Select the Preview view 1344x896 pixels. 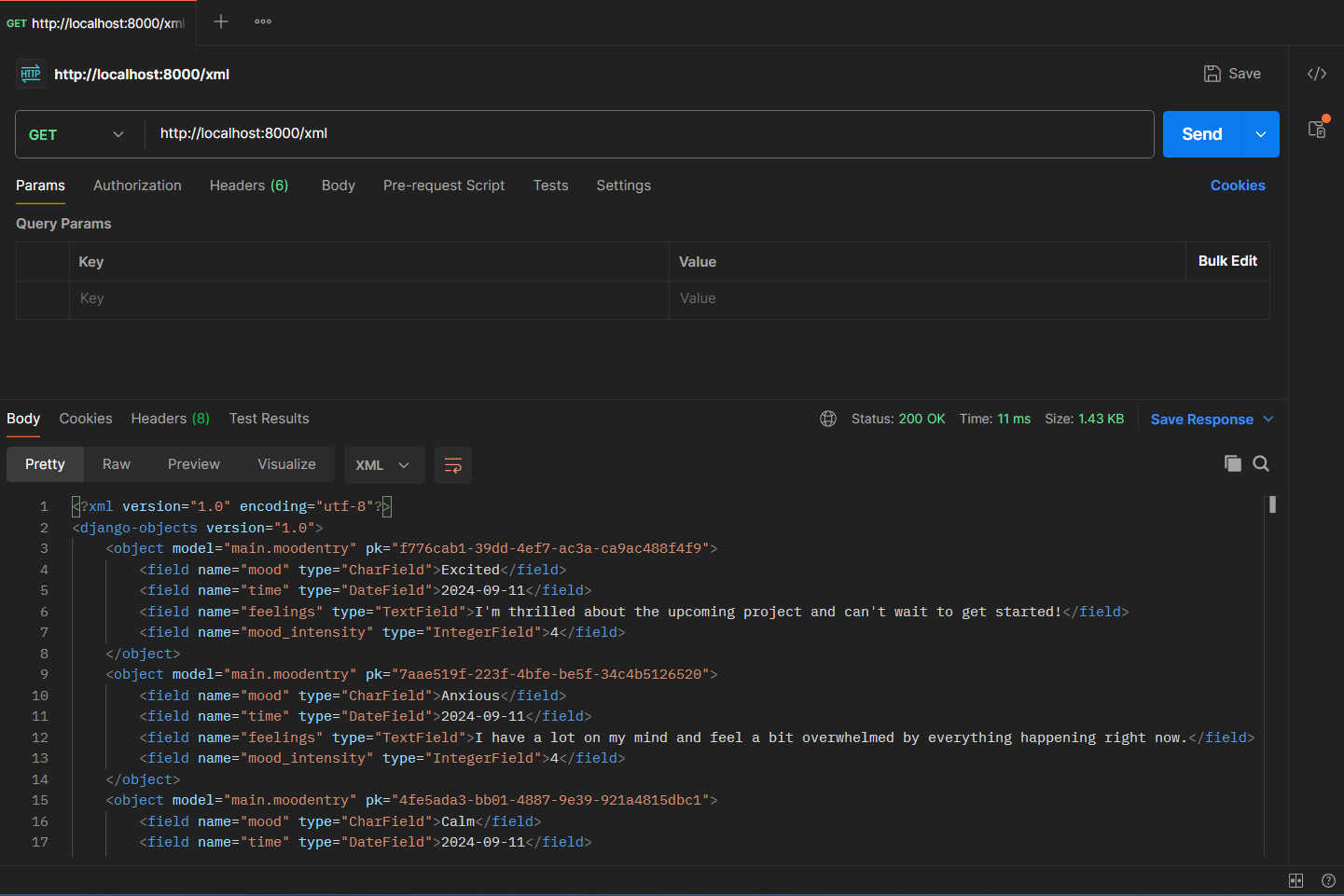[194, 464]
